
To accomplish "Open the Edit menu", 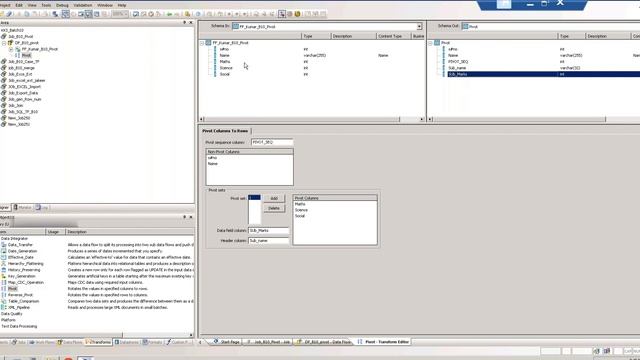I will coord(19,5).
